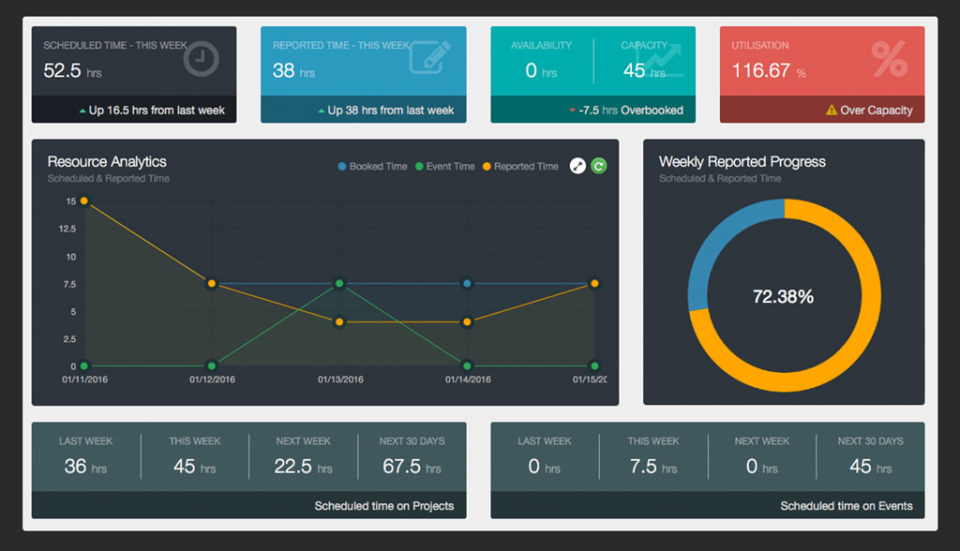
Task: Click the -7.5 hrs Overbooked text
Action: click(631, 110)
